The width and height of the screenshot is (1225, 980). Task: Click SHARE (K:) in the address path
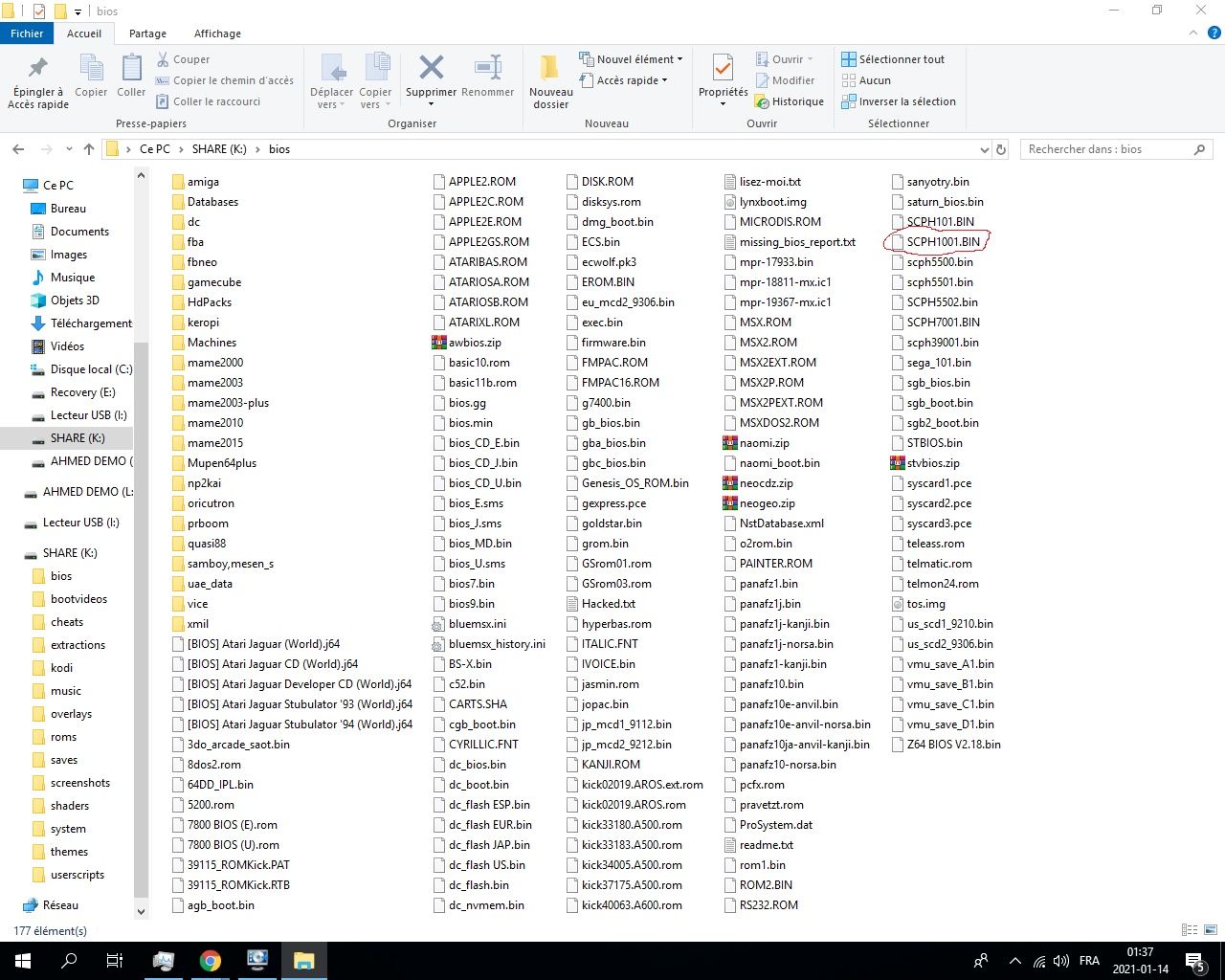coord(219,149)
